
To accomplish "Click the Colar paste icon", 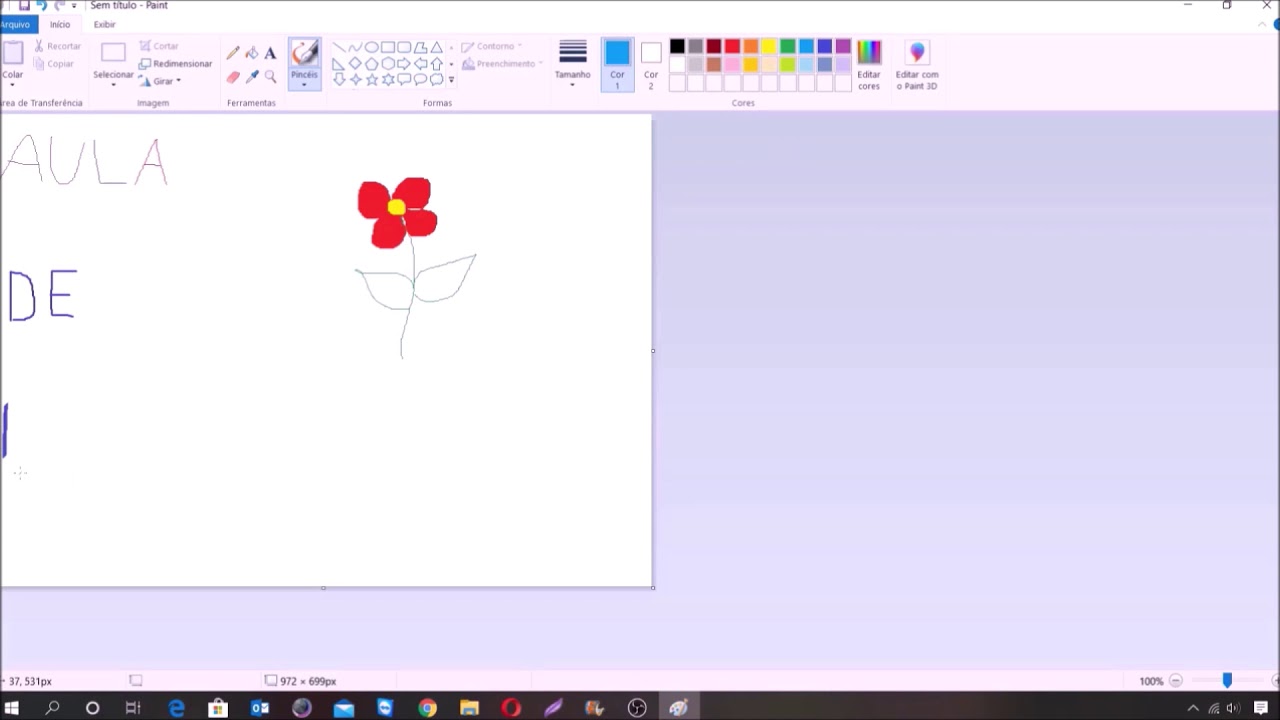I will [x=12, y=53].
